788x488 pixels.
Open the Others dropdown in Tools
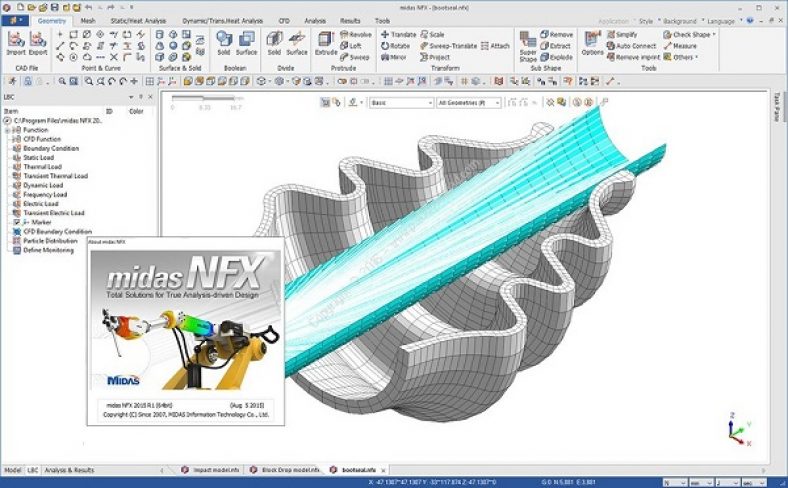point(681,57)
